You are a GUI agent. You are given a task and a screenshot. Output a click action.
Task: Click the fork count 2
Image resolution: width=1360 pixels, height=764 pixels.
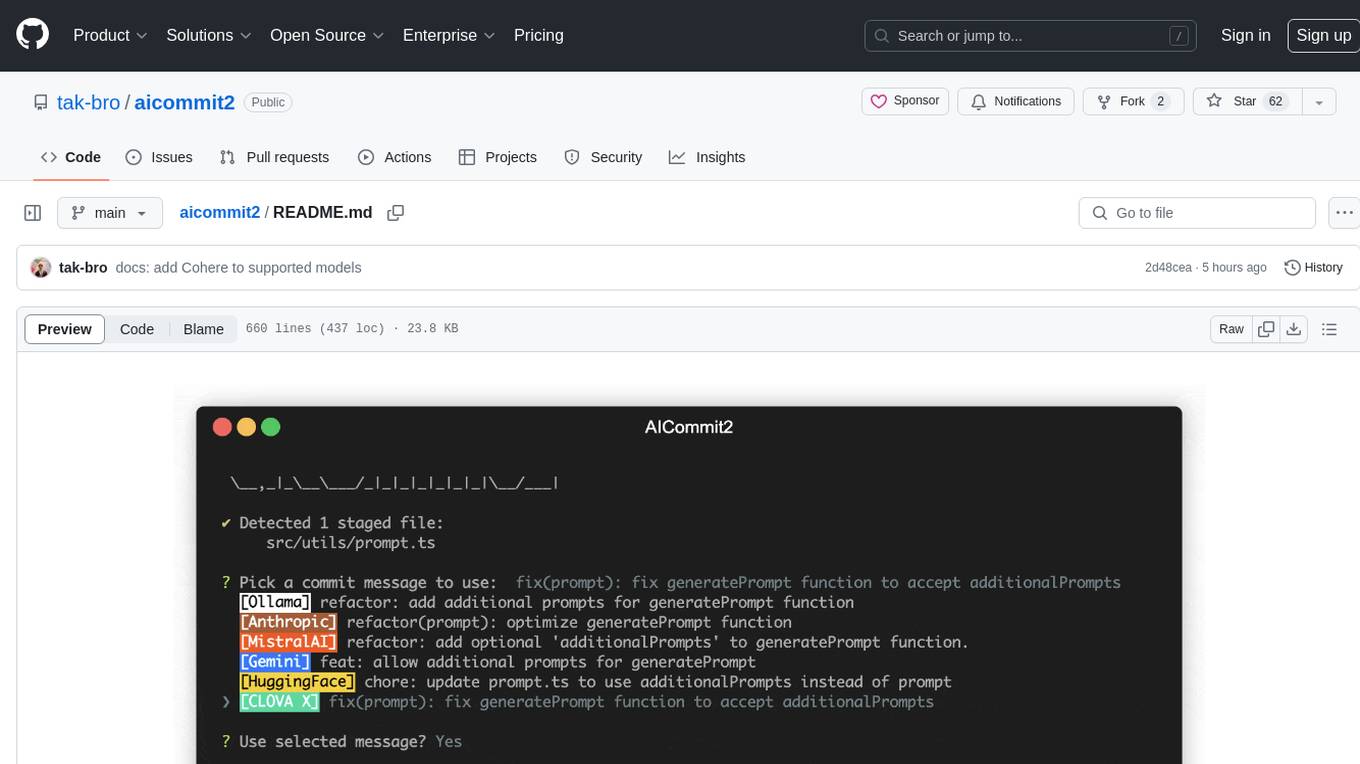[1160, 101]
